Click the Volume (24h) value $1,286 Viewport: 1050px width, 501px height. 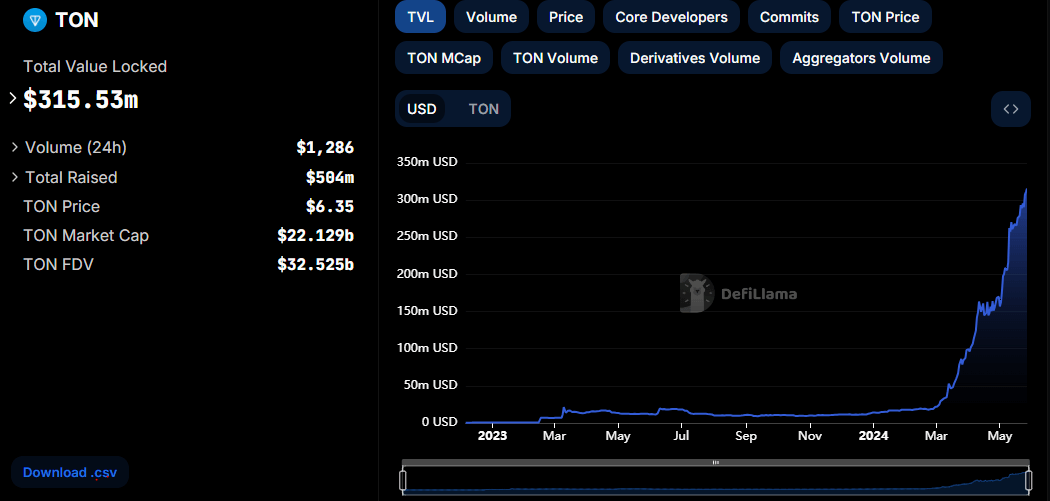(x=325, y=147)
